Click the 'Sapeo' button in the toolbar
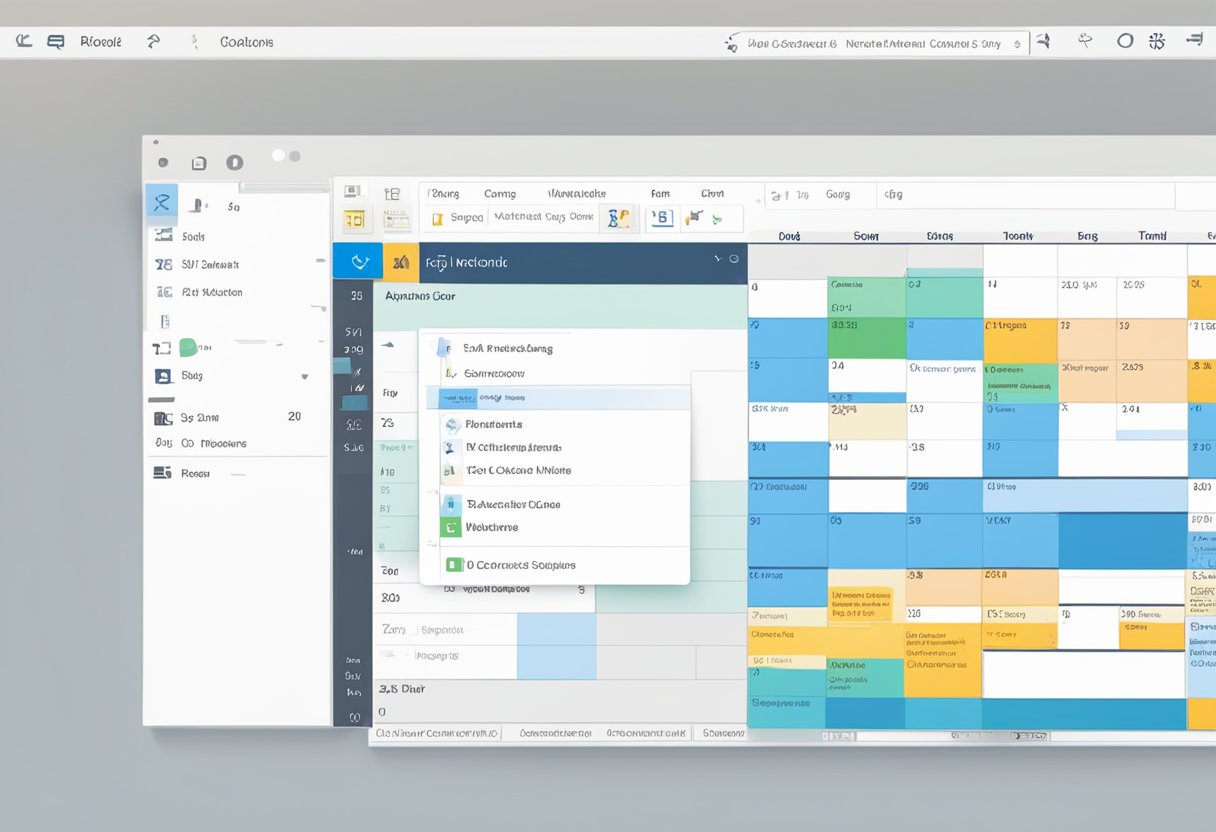The width and height of the screenshot is (1216, 832). pyautogui.click(x=466, y=217)
